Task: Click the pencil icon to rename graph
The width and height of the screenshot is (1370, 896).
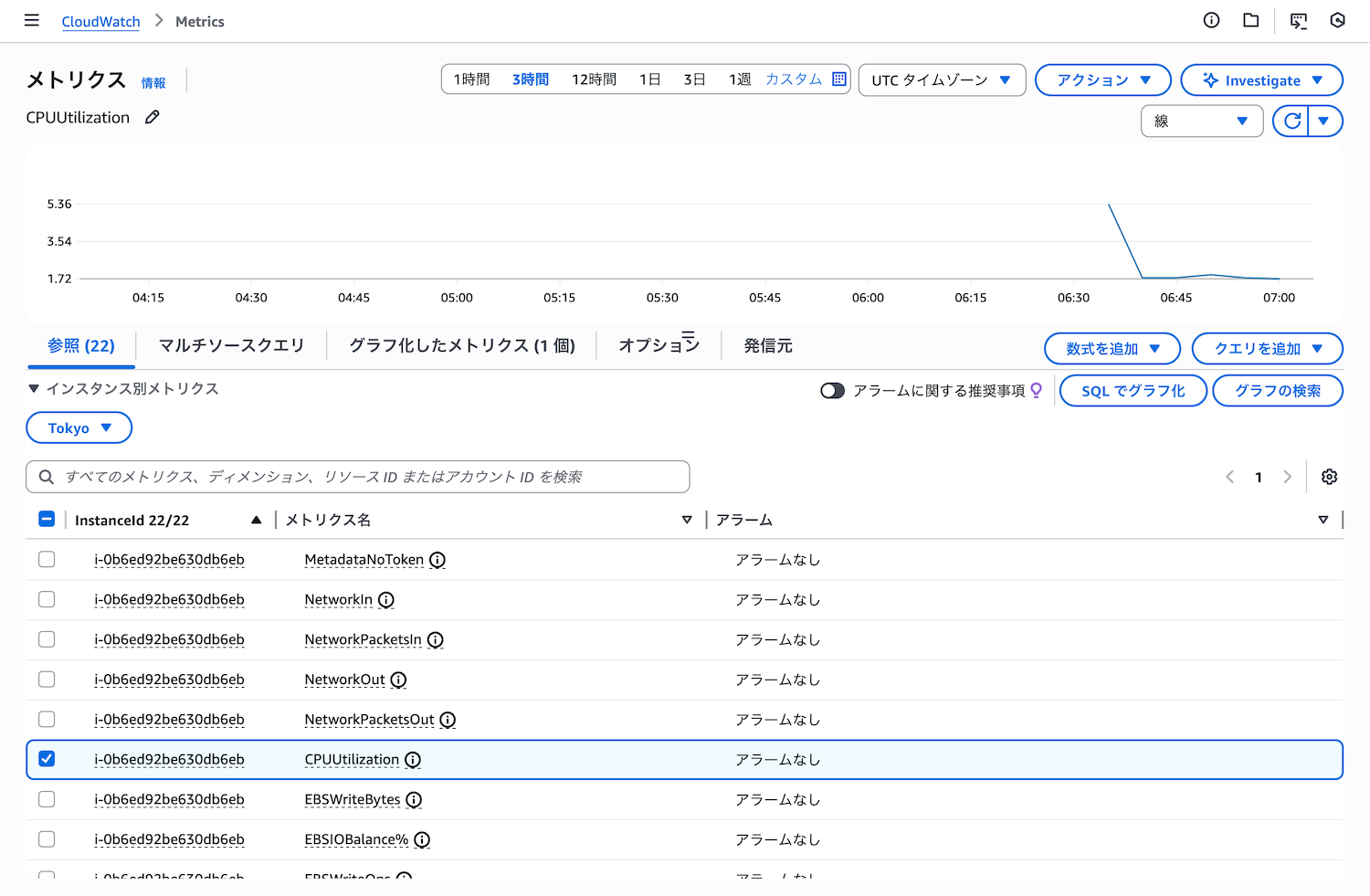Action: tap(153, 117)
